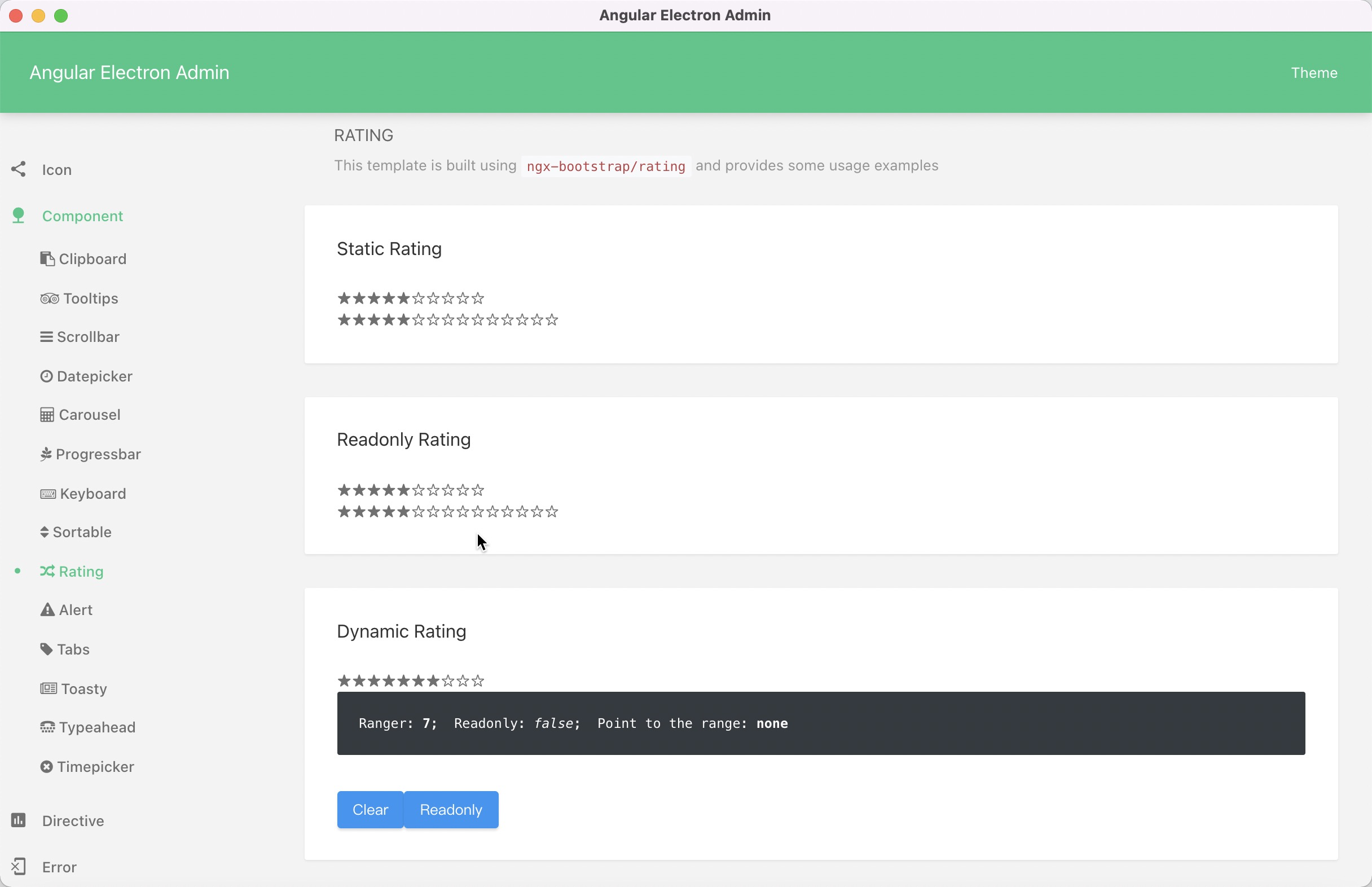Click the Static Rating heading

click(x=389, y=249)
